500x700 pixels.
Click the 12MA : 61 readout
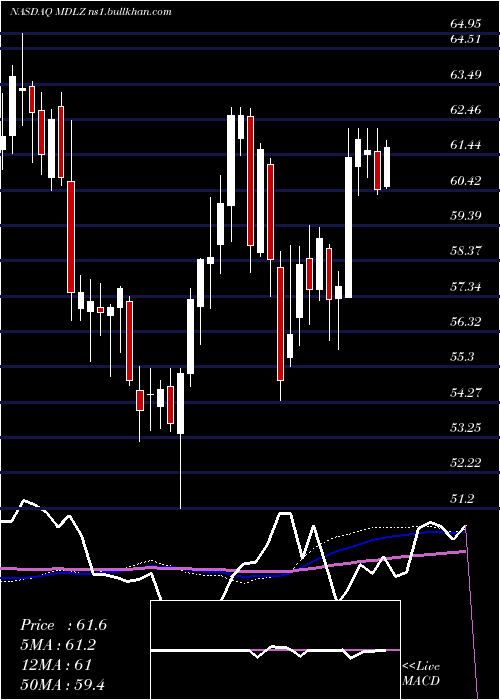(56, 665)
